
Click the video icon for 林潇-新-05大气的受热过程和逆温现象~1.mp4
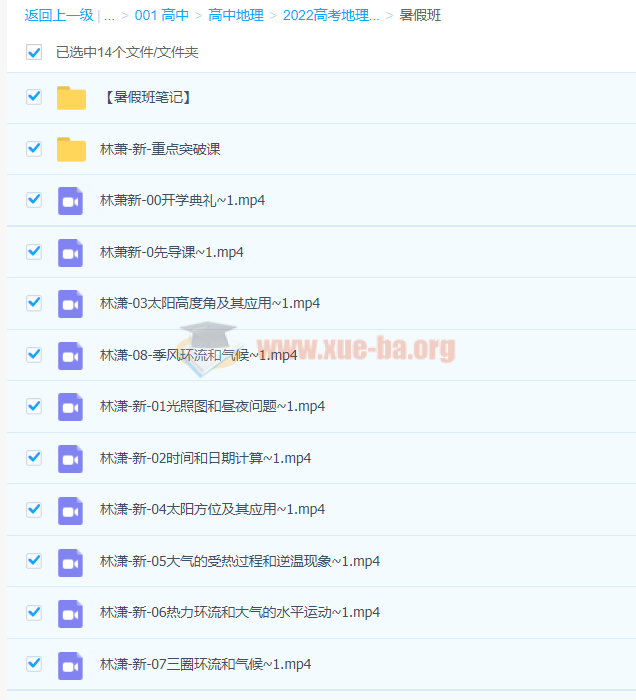tap(71, 562)
